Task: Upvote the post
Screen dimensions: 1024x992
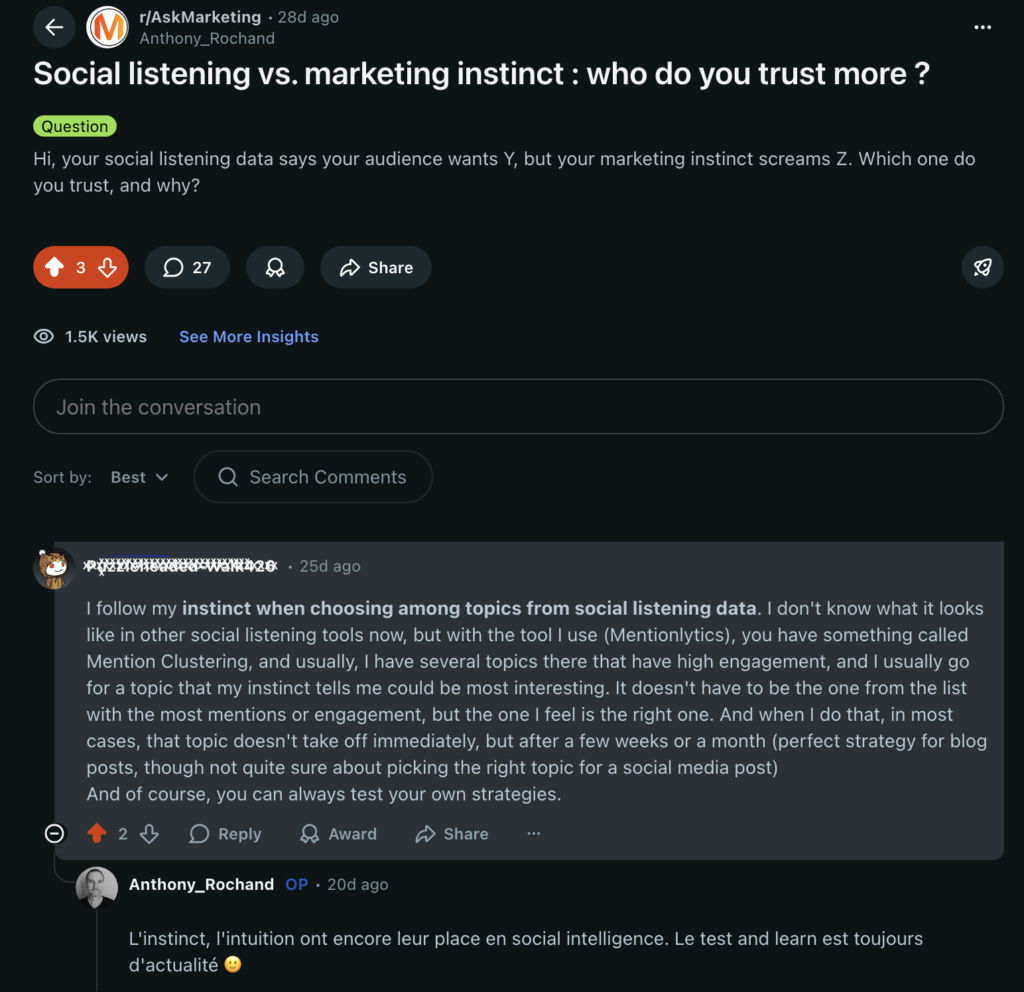Action: point(55,267)
